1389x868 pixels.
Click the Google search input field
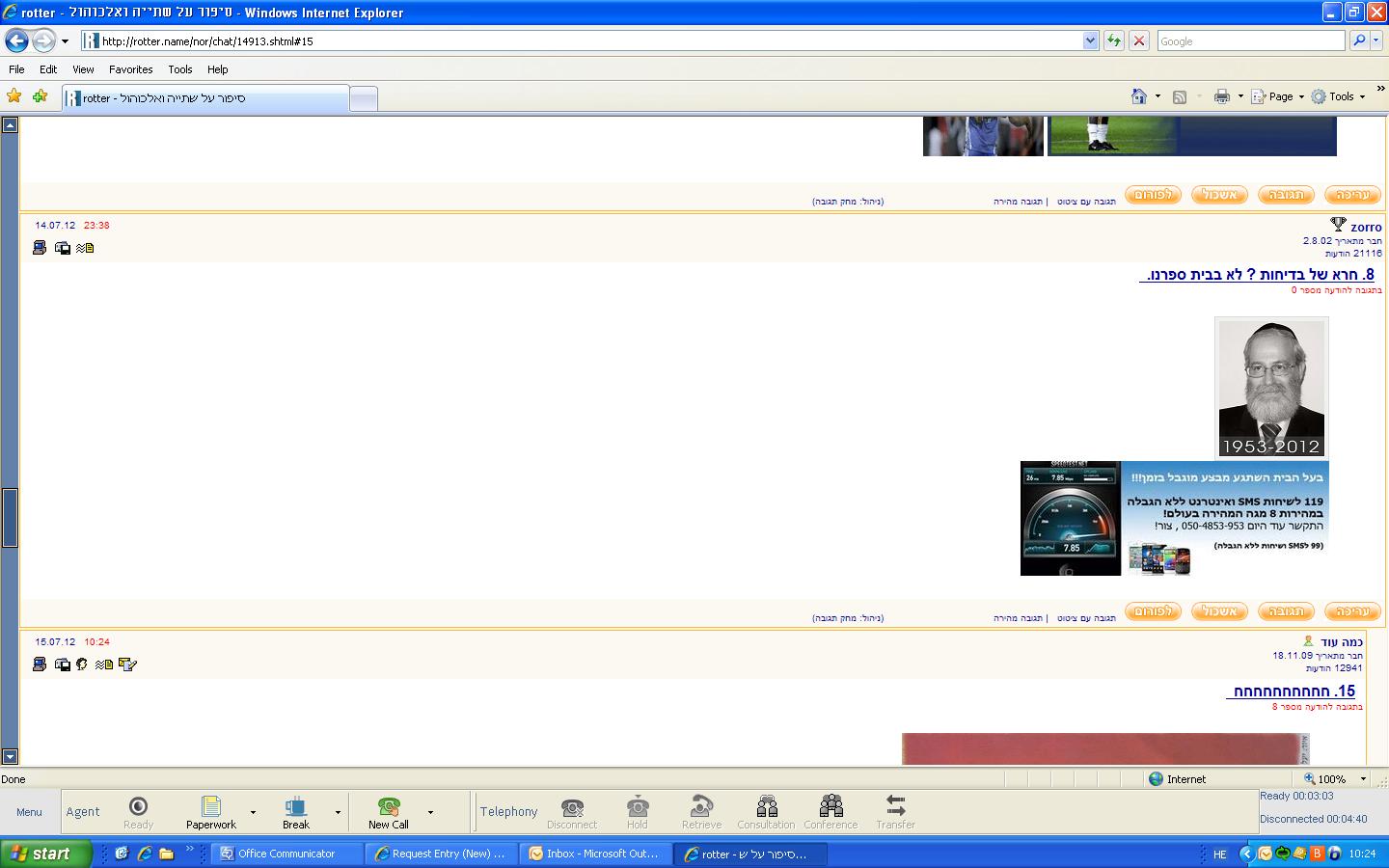[1249, 41]
